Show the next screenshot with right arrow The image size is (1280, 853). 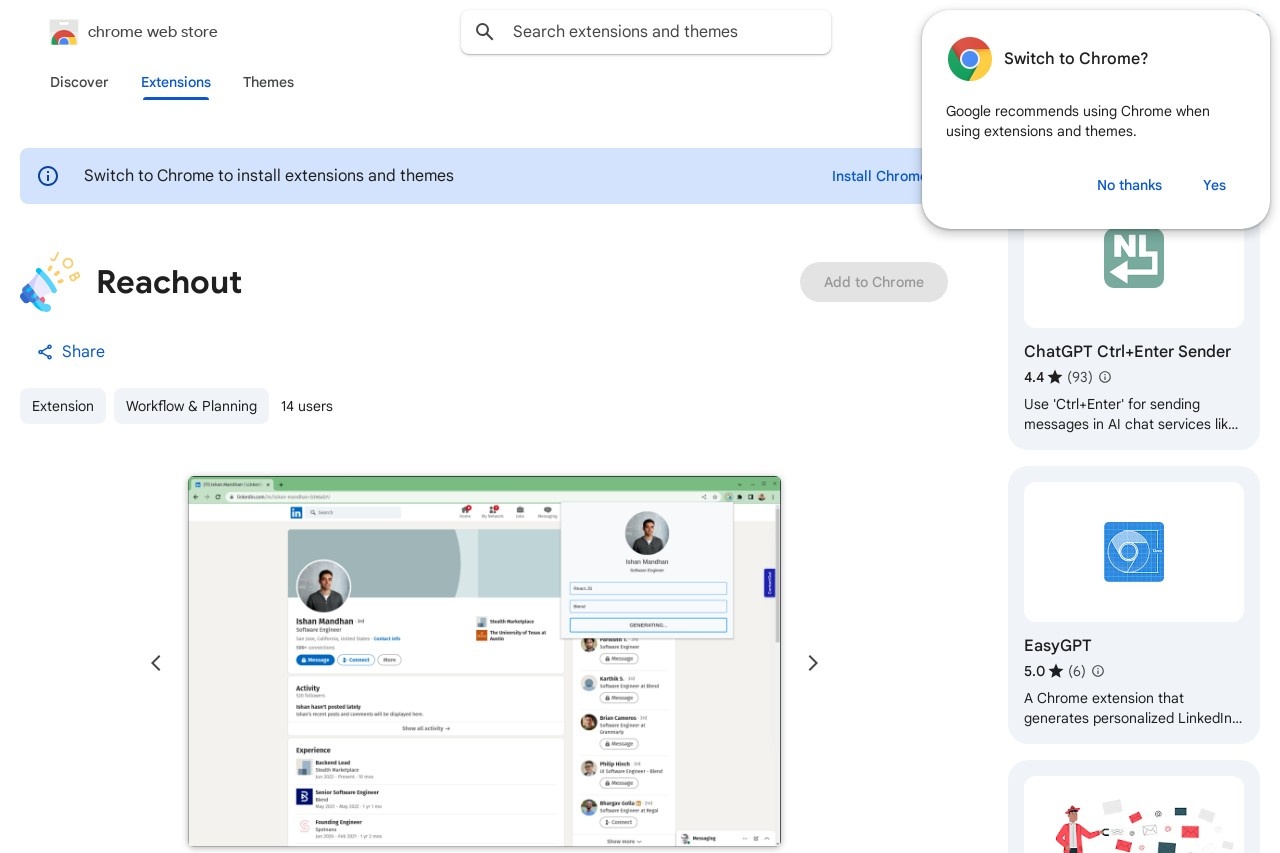point(812,662)
